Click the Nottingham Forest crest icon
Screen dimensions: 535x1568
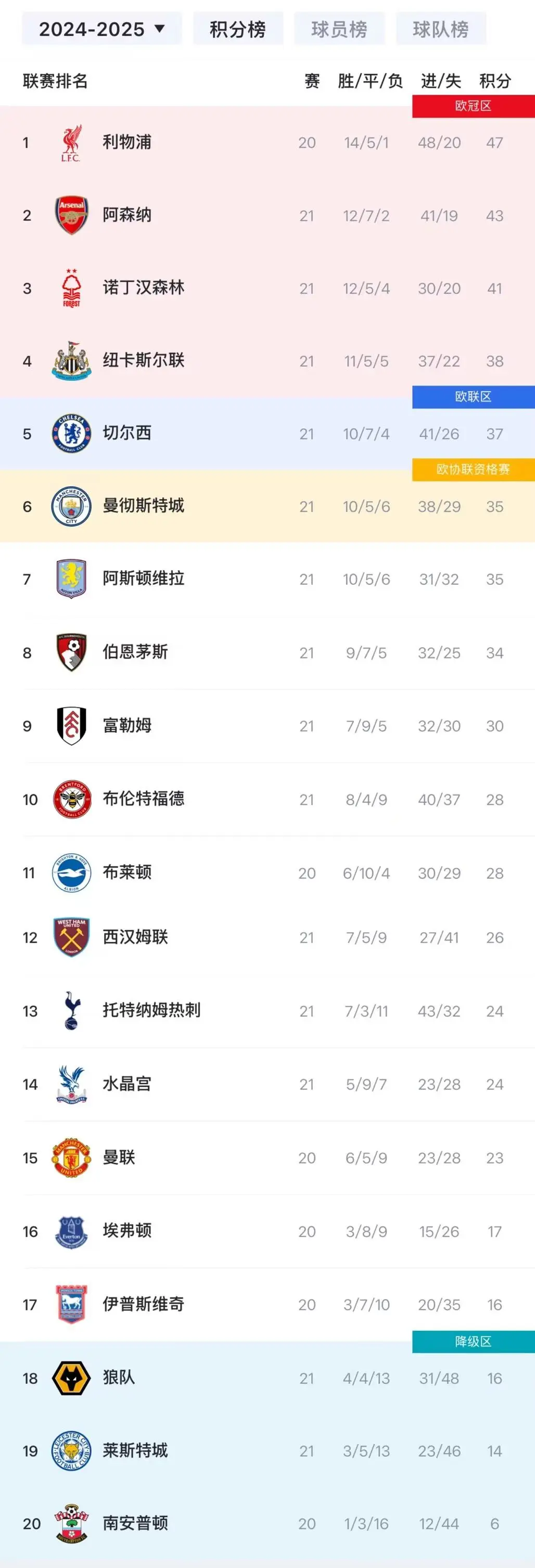tap(71, 288)
